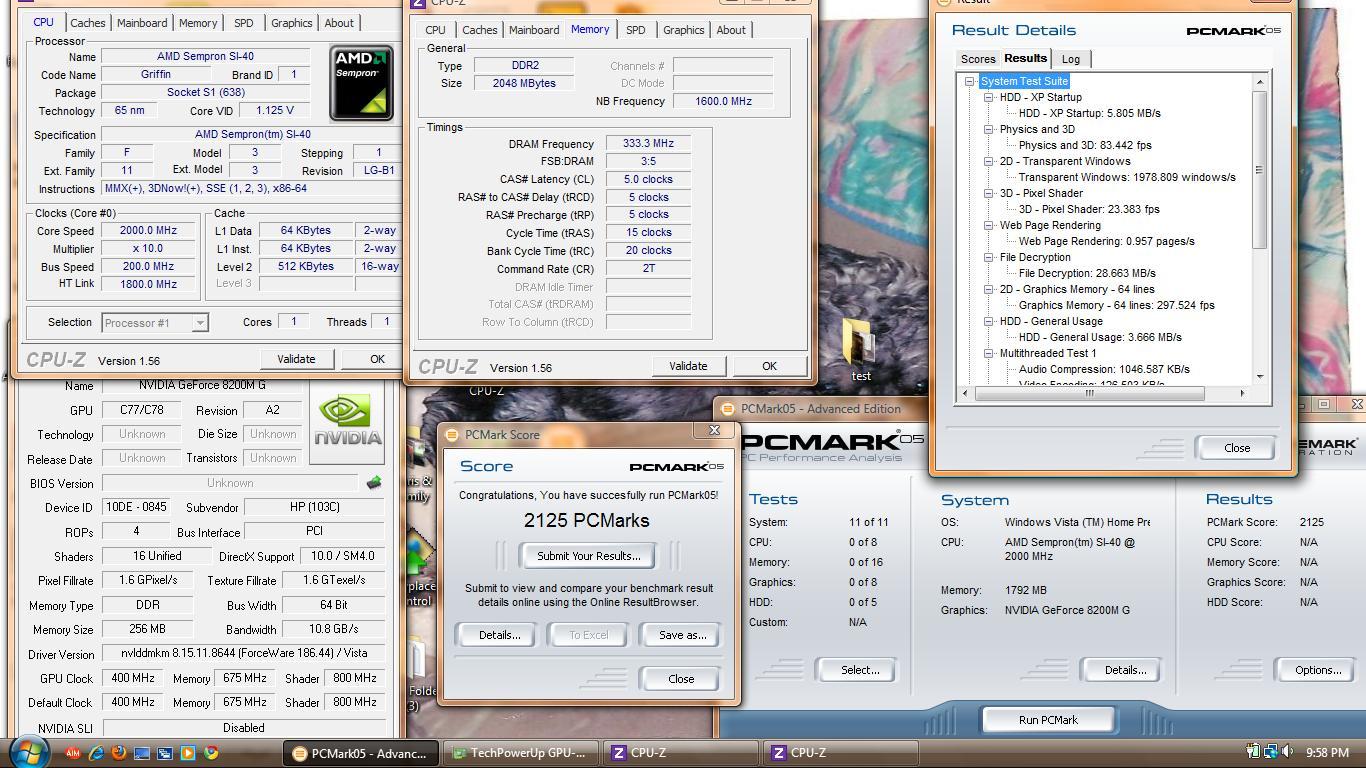Viewport: 1366px width, 768px height.
Task: Click the Result Details vertical scrollbar thumb
Action: [x=1260, y=170]
